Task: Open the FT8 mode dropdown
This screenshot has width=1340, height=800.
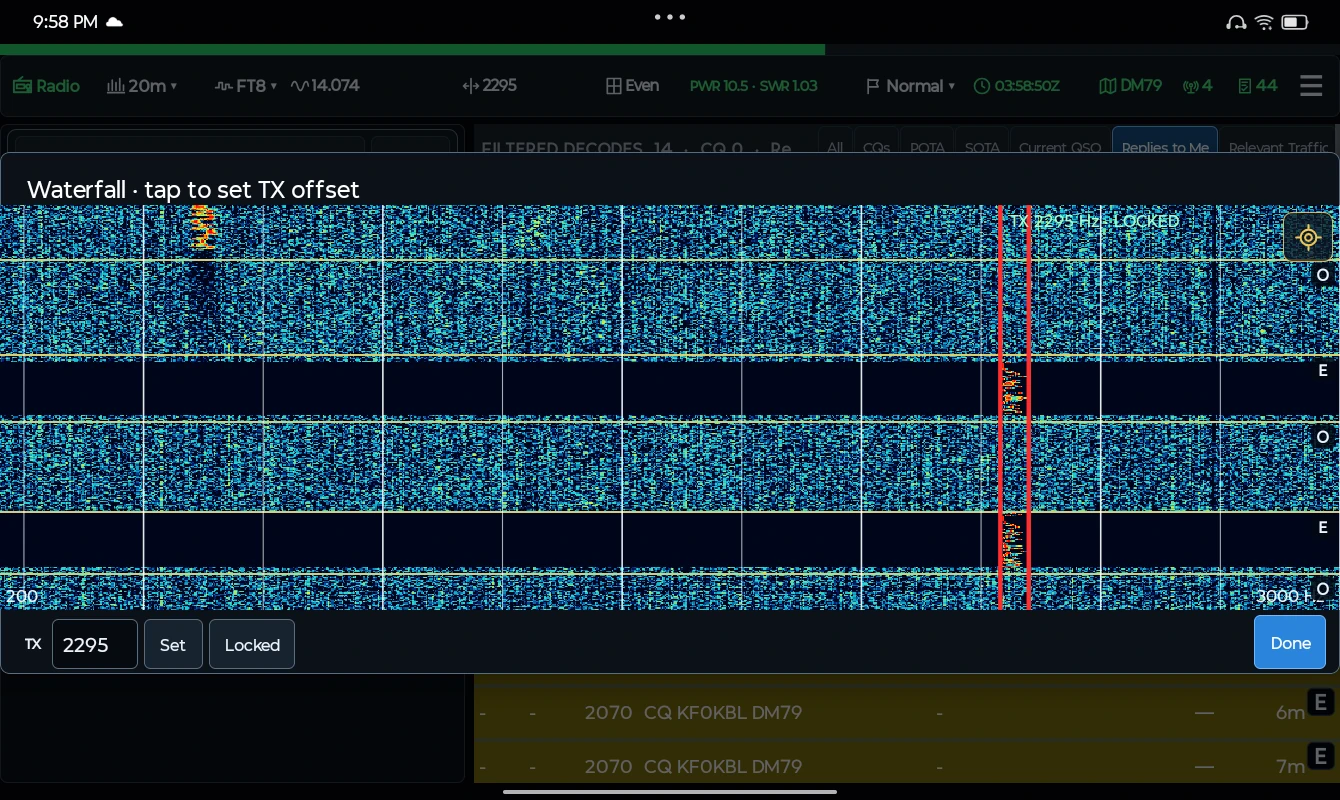Action: (x=246, y=86)
